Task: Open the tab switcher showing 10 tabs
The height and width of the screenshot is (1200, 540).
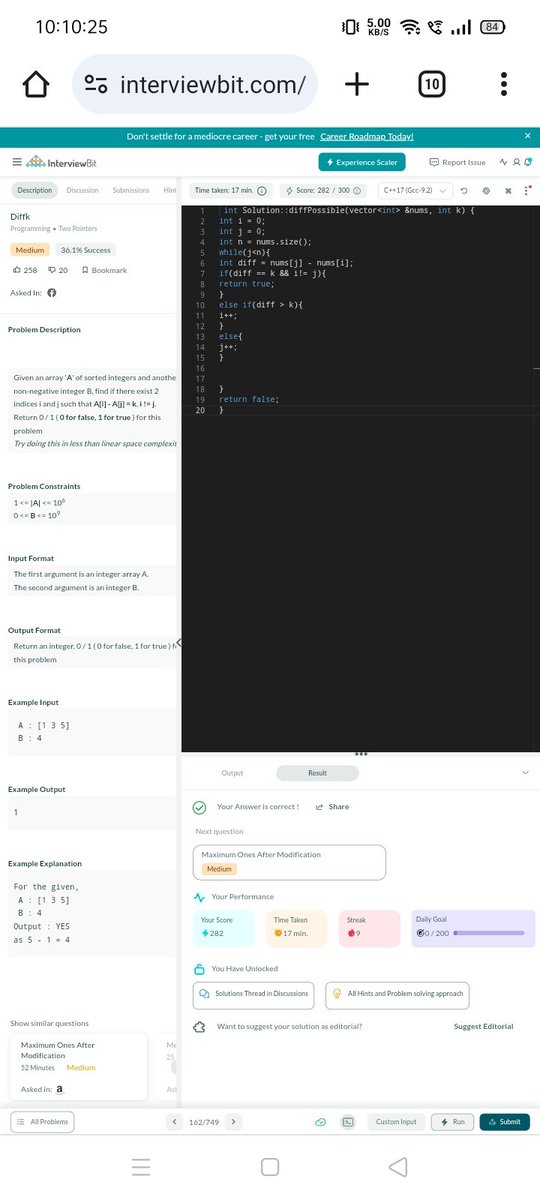Action: [x=430, y=85]
